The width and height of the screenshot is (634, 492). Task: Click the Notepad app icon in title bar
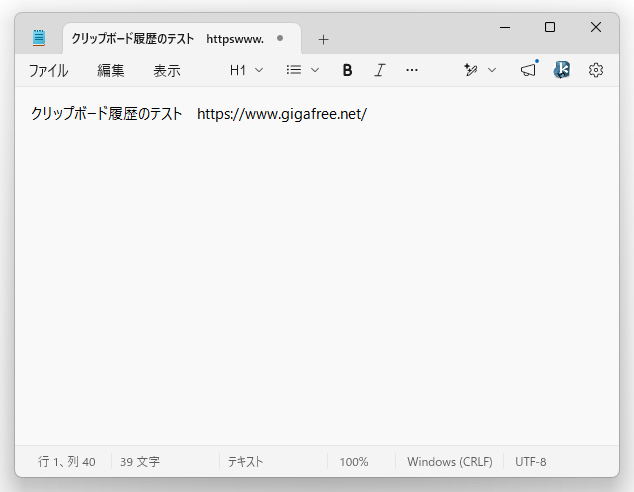tap(39, 38)
